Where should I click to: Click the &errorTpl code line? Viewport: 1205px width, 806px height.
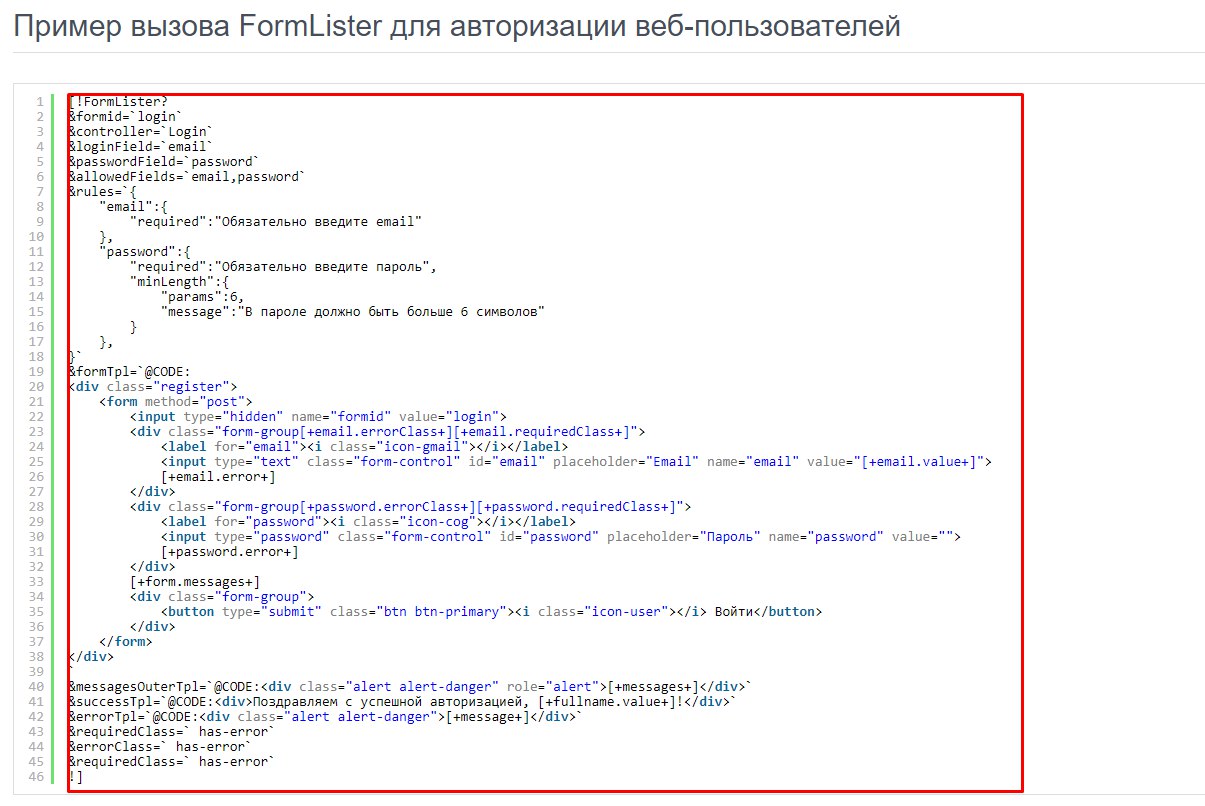click(325, 716)
